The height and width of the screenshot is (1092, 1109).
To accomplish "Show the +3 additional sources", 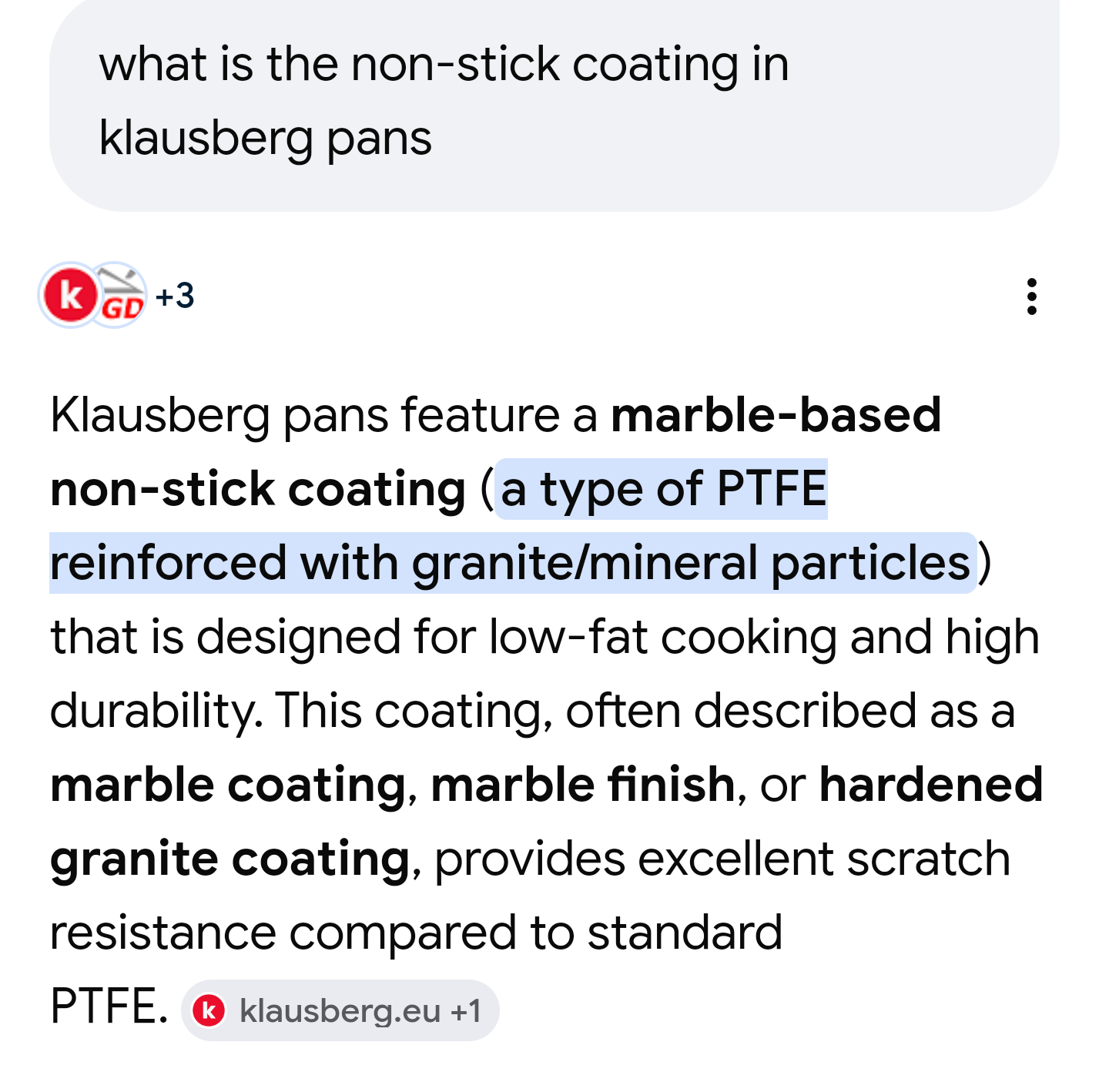I will tap(175, 296).
